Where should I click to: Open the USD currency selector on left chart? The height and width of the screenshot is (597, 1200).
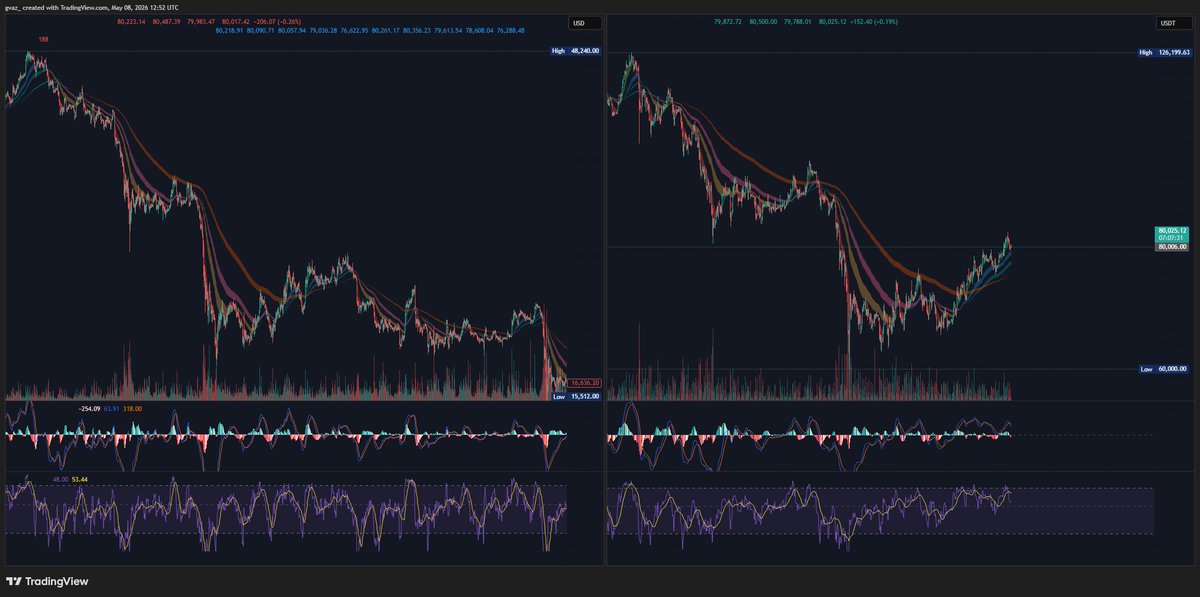[583, 22]
